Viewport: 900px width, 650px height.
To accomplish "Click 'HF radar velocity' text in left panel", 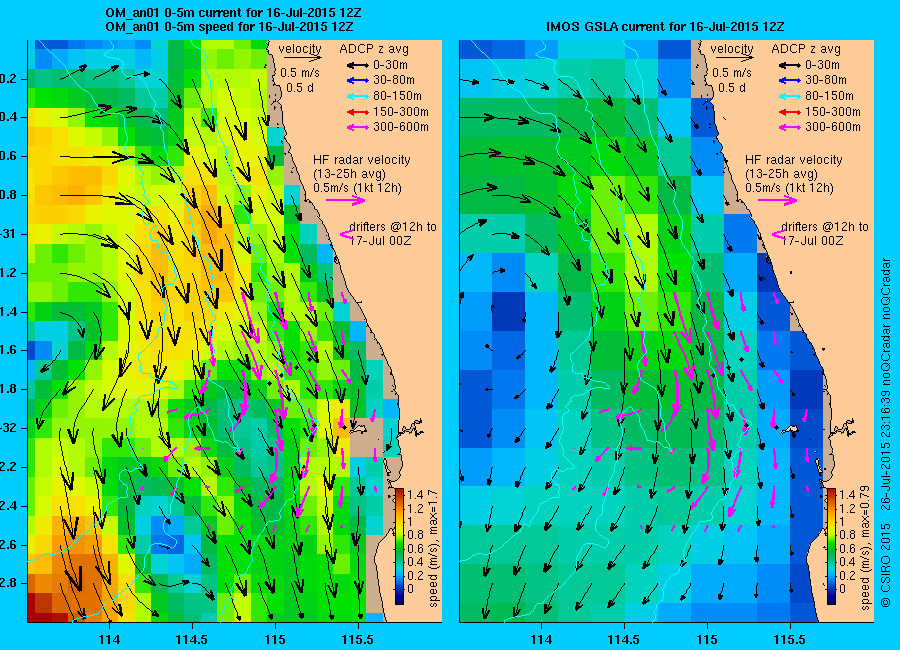I will (362, 160).
